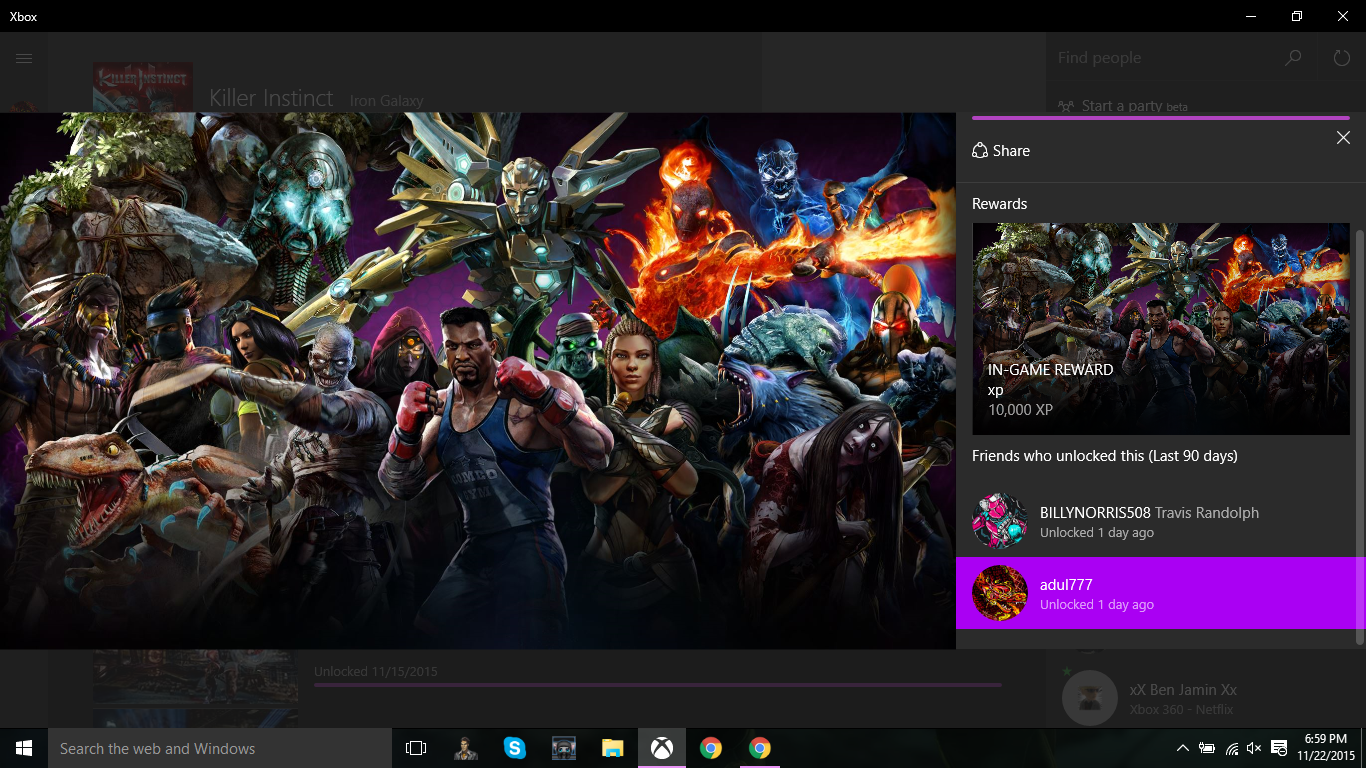The height and width of the screenshot is (768, 1366).
Task: Click 'Friends who unlocked this (Last 90 days)'
Action: [x=1105, y=456]
